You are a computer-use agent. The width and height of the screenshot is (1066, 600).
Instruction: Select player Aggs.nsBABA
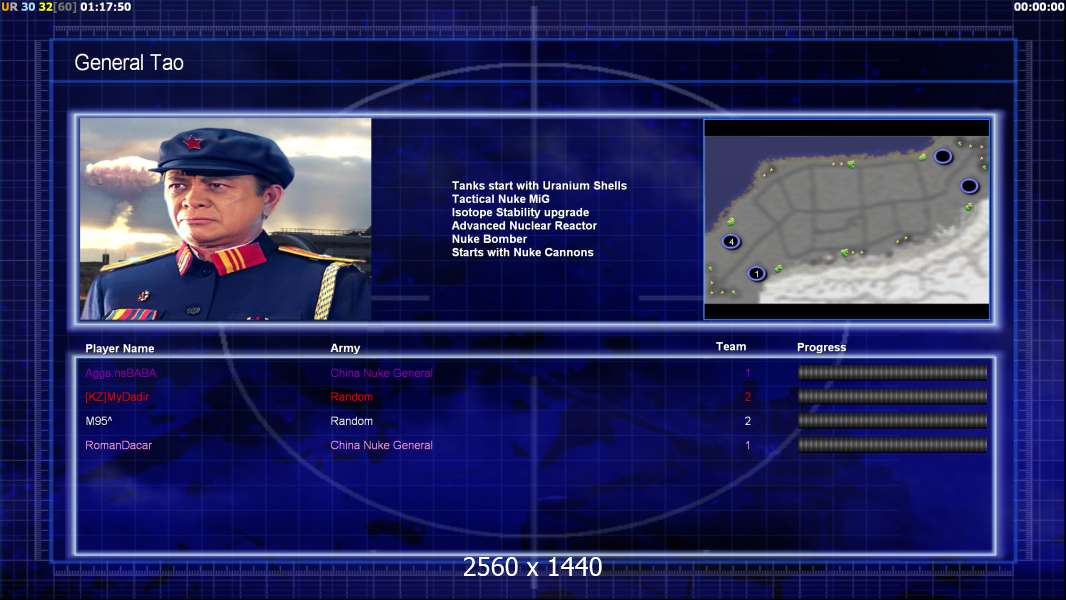(x=120, y=373)
